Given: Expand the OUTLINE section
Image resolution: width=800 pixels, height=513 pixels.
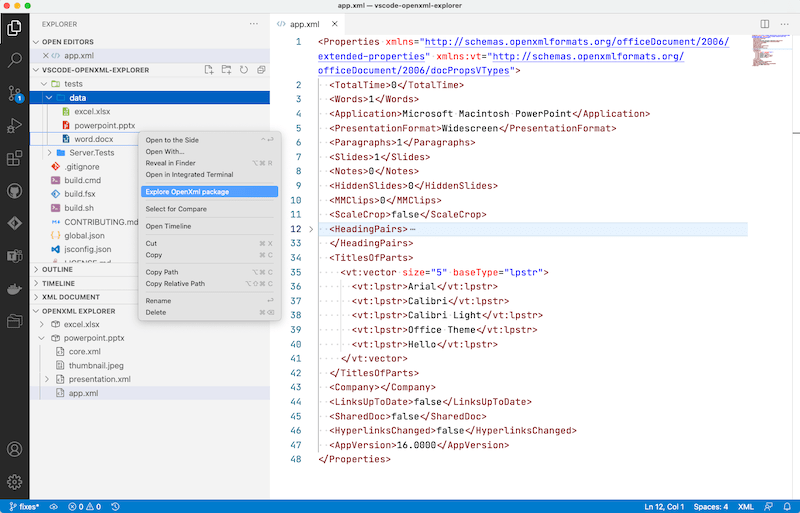Looking at the screenshot, I should (58, 269).
